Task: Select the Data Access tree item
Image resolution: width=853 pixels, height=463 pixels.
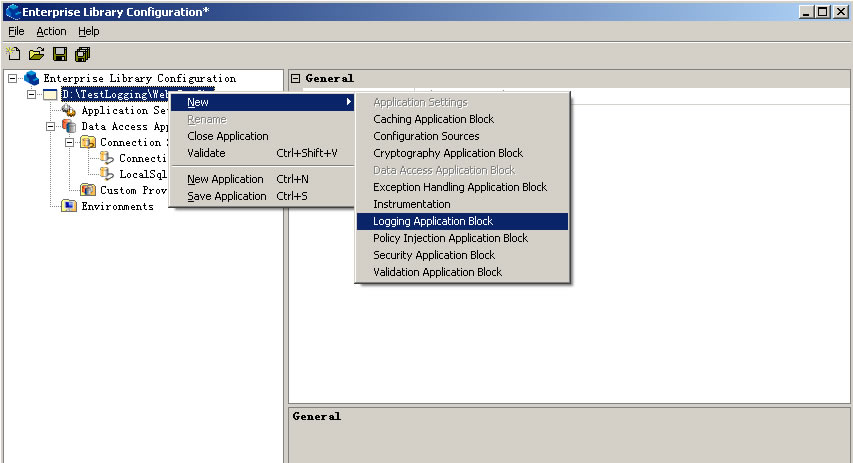Action: click(x=125, y=126)
